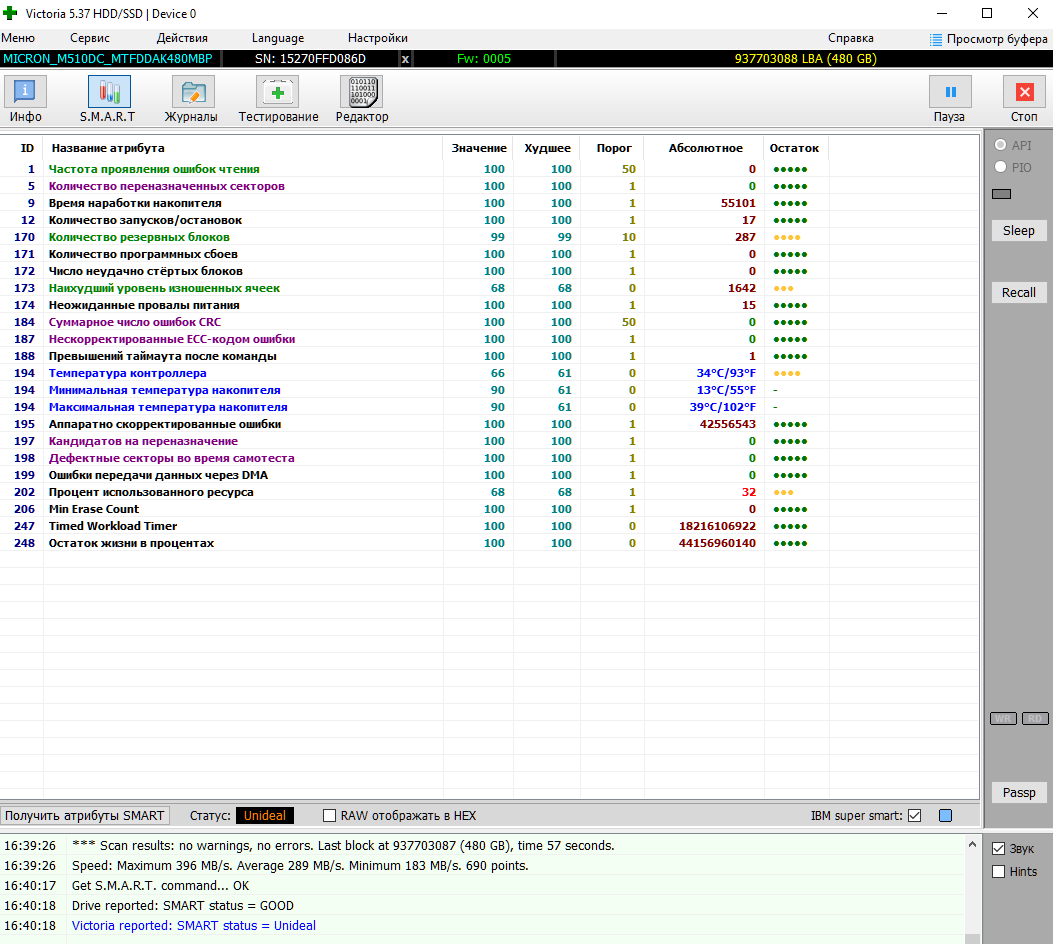The width and height of the screenshot is (1053, 944).
Task: Enable the Hints checkbox
Action: click(x=999, y=871)
